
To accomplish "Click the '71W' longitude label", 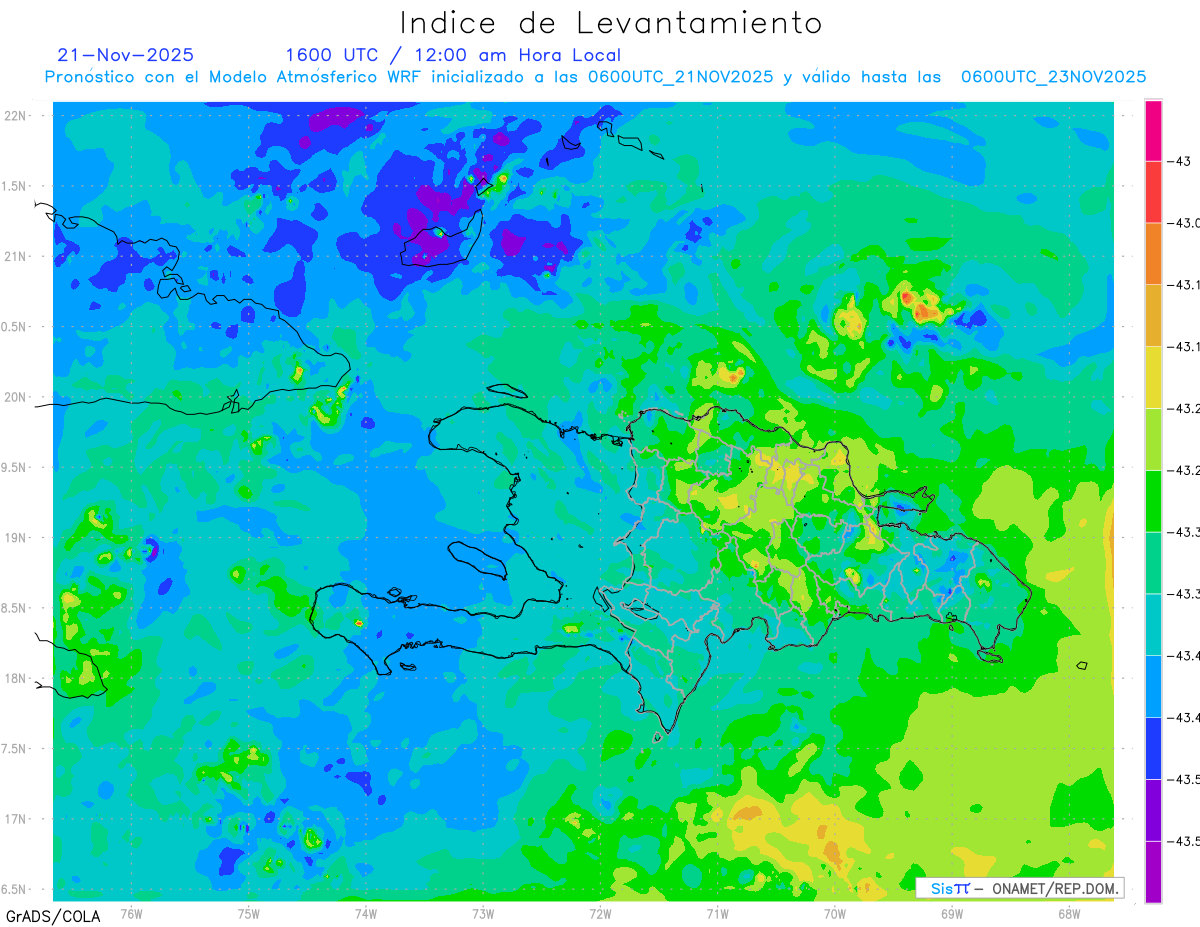I will pos(717,914).
